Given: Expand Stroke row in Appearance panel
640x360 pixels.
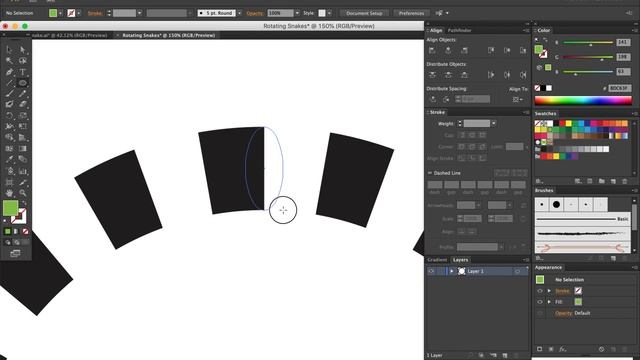Looking at the screenshot, I should pos(549,291).
